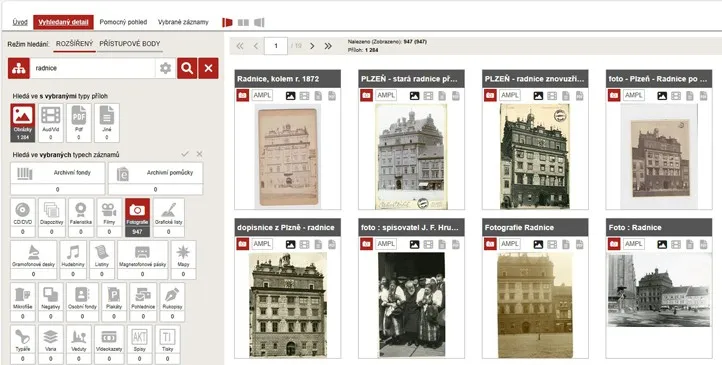Select Plakáty record type
The width and height of the screenshot is (722, 365).
click(114, 302)
